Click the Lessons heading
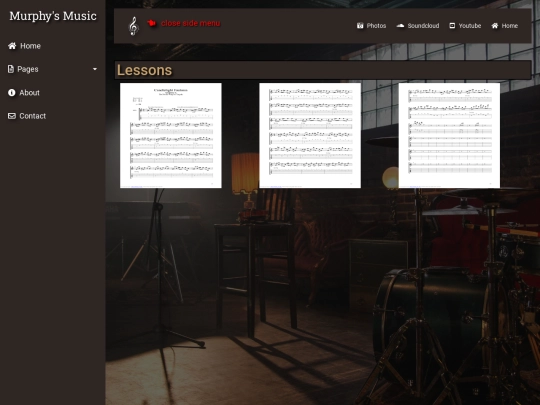The image size is (540, 405). coord(145,70)
